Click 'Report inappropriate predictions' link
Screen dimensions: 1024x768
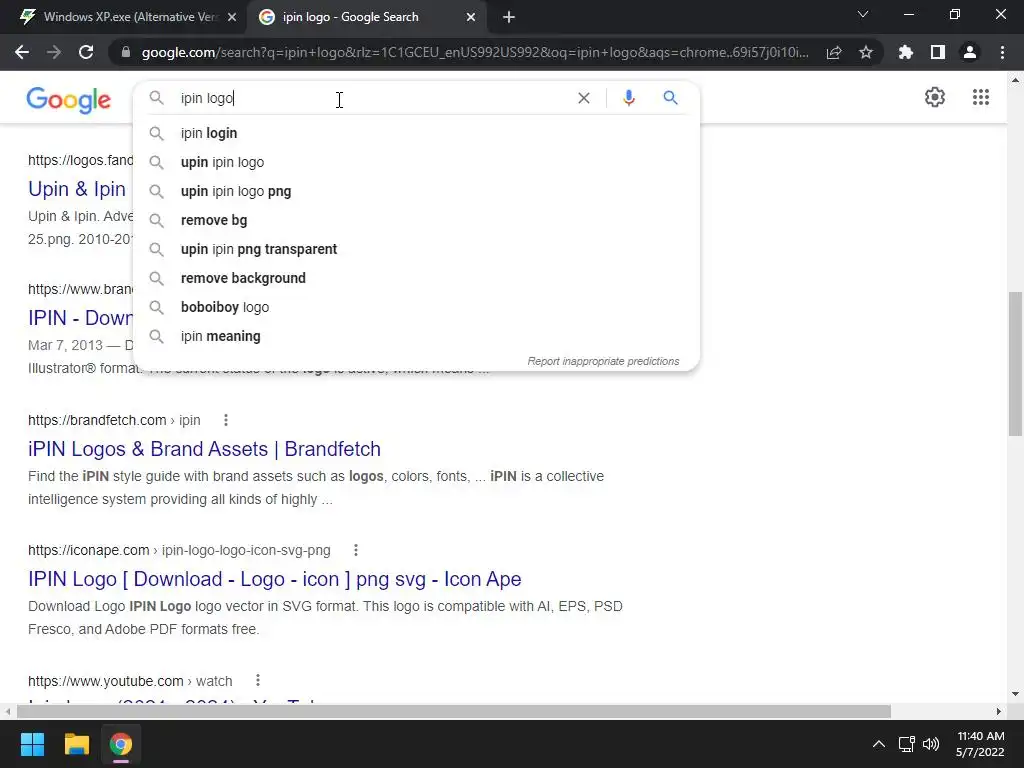(603, 361)
